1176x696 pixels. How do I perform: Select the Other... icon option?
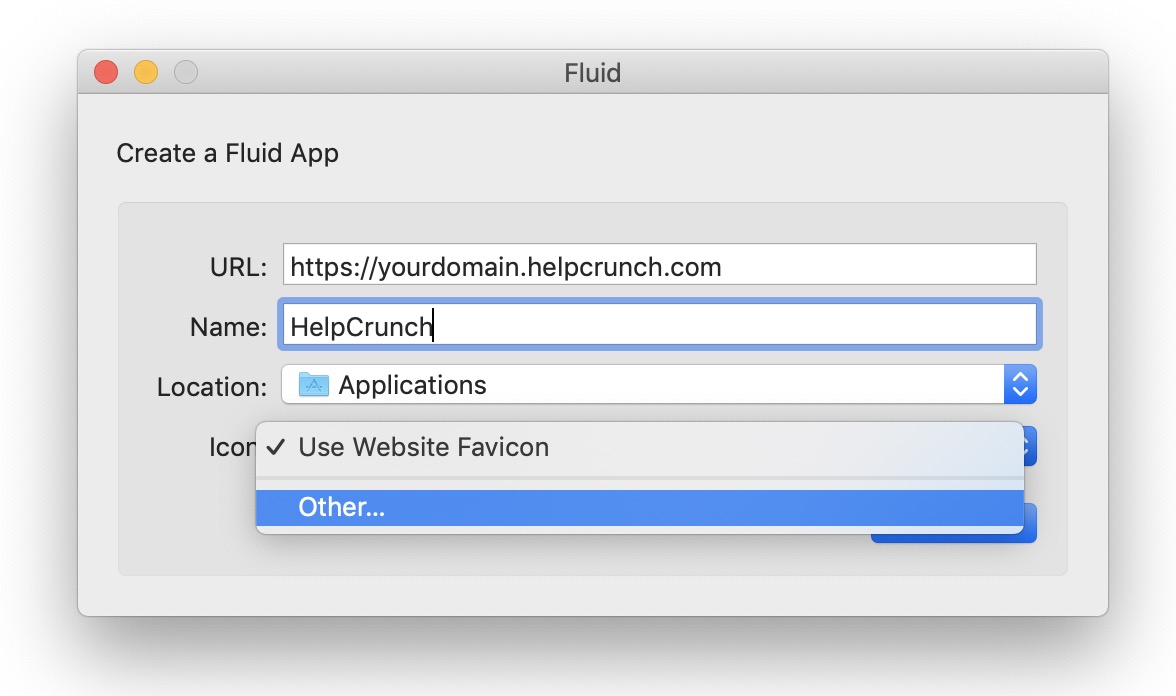click(x=640, y=508)
